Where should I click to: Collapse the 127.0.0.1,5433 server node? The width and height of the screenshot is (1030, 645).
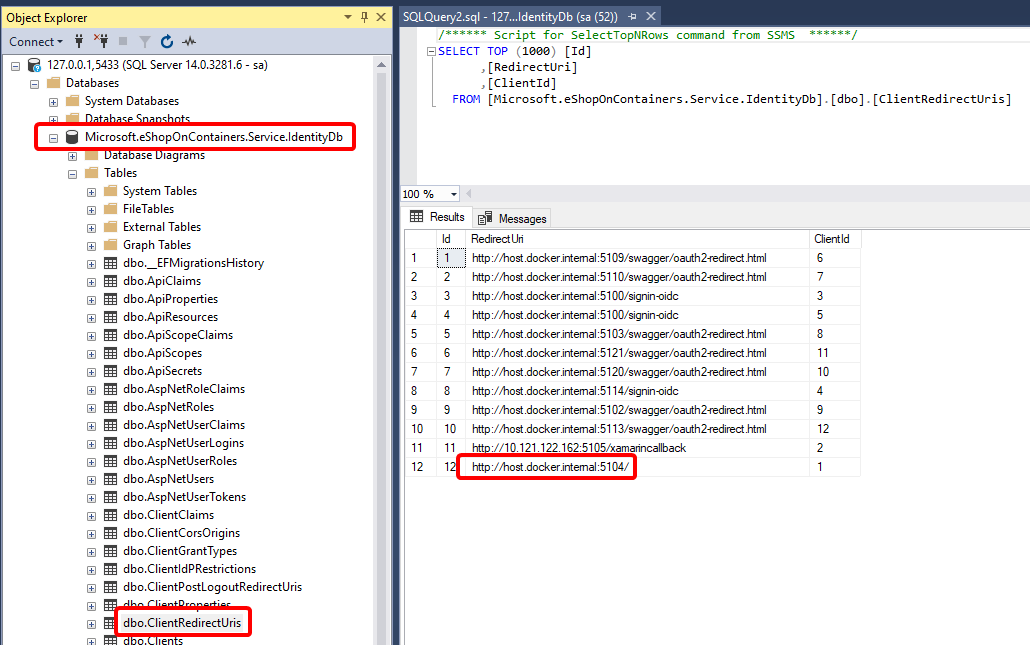coord(16,66)
